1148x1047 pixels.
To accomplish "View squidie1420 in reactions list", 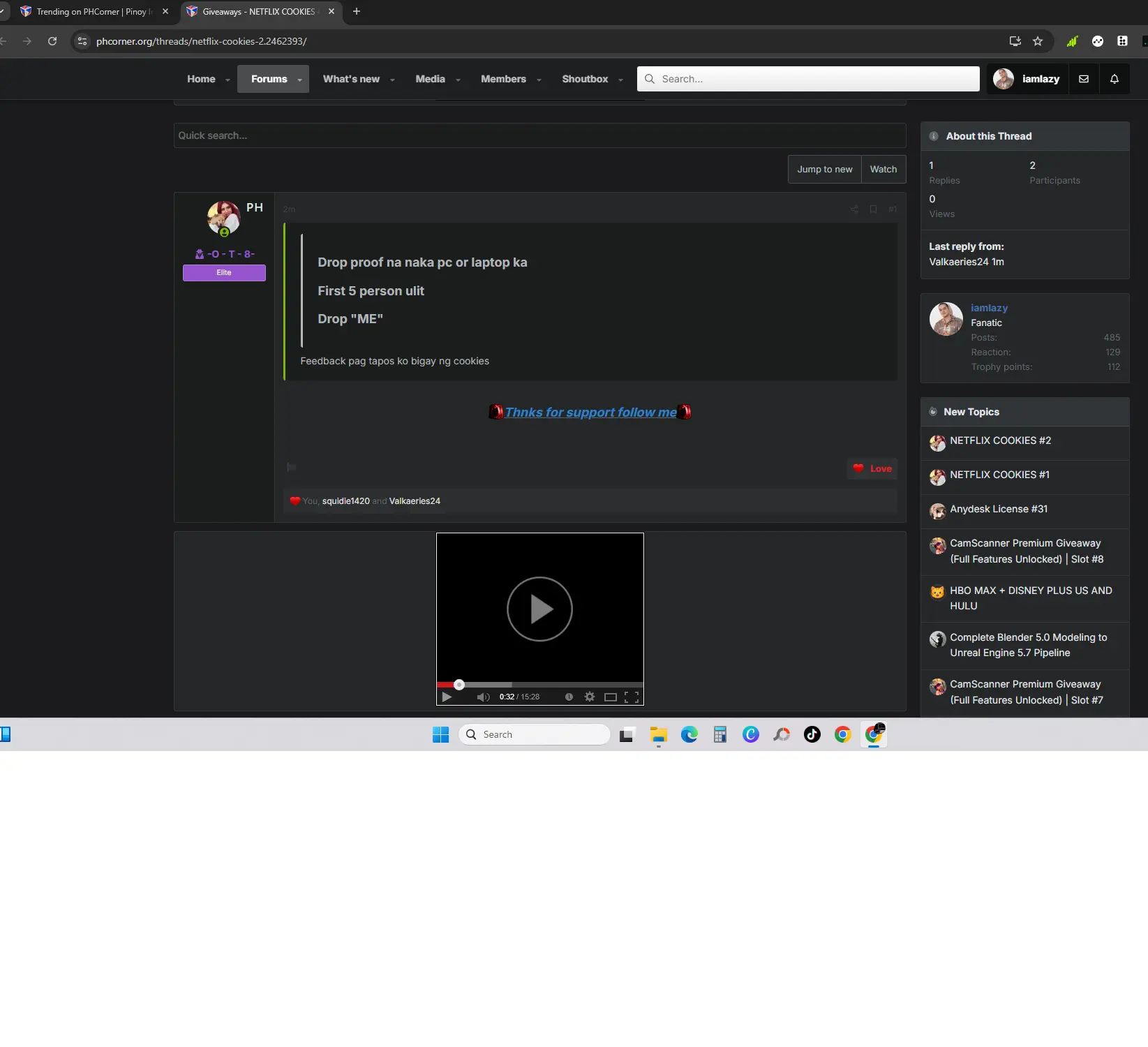I will point(345,501).
